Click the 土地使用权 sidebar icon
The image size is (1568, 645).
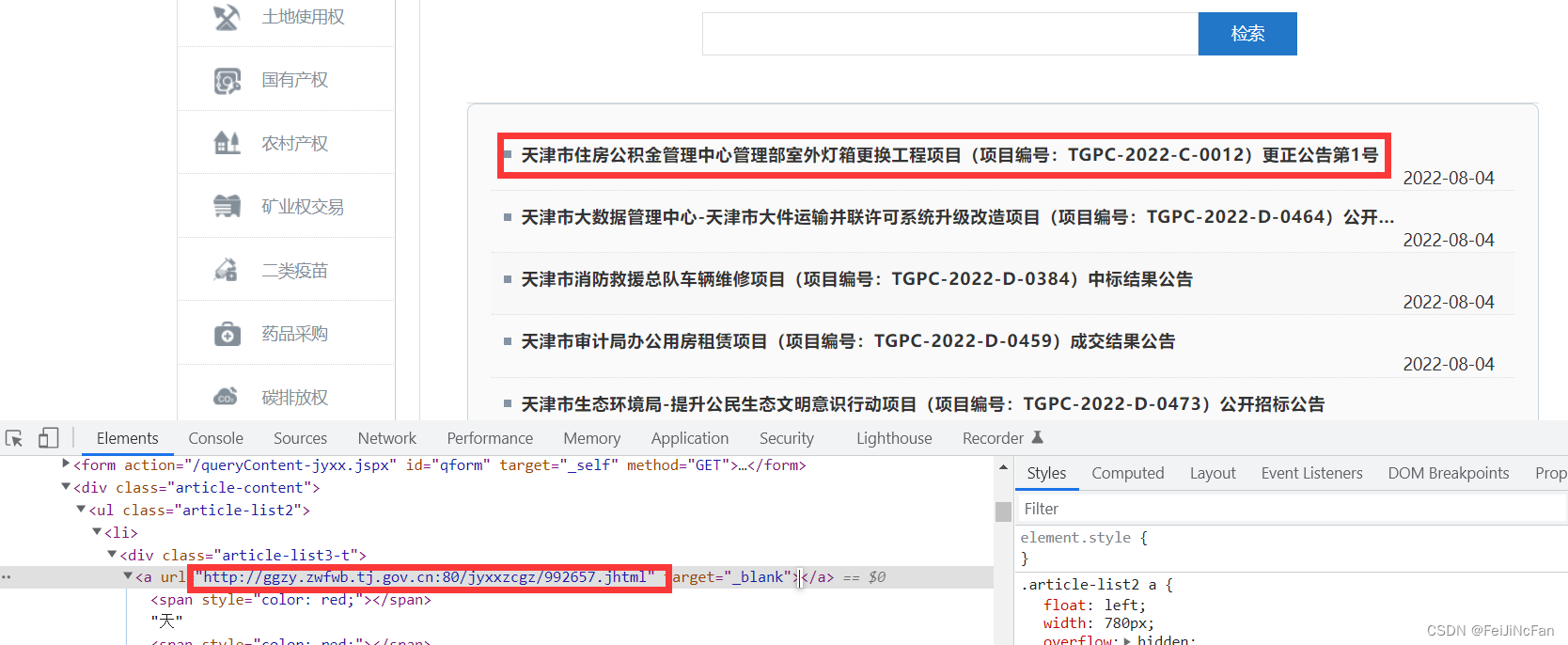click(227, 17)
